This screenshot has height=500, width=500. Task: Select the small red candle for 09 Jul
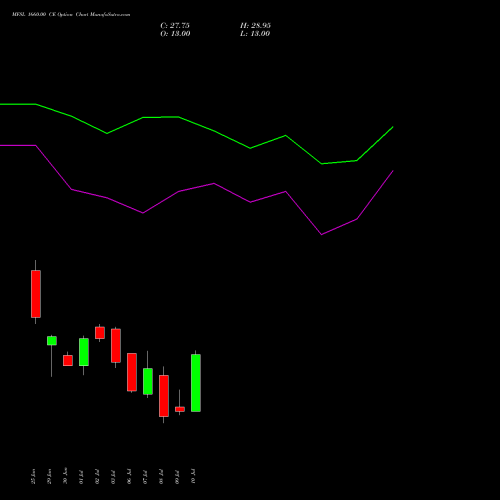[x=180, y=409]
